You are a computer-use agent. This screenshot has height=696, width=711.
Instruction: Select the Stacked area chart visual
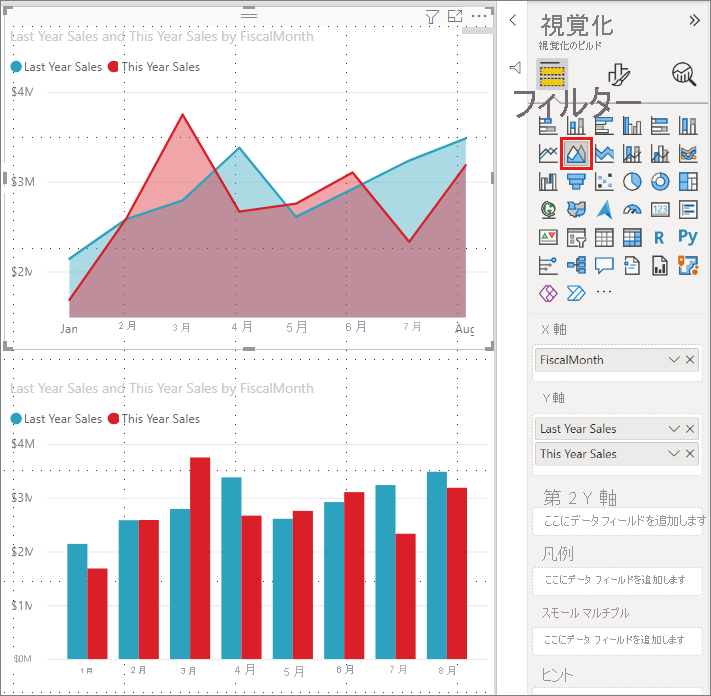[604, 154]
